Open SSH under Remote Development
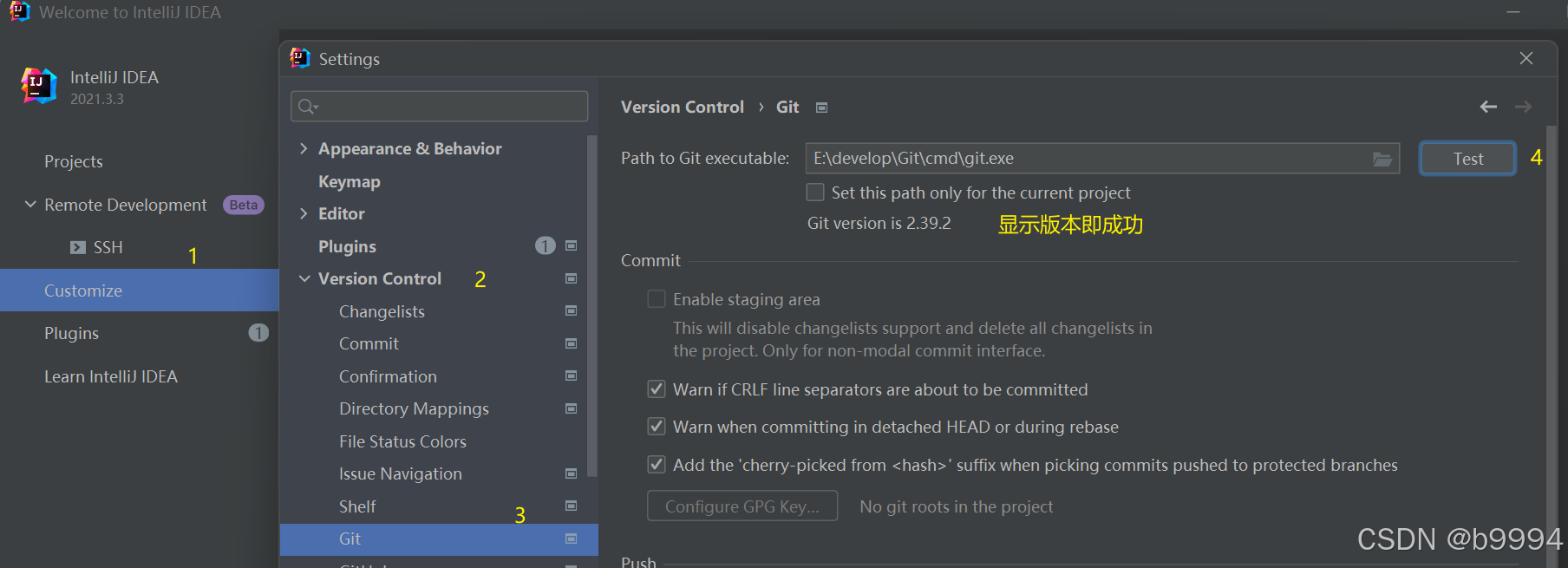 [x=108, y=247]
